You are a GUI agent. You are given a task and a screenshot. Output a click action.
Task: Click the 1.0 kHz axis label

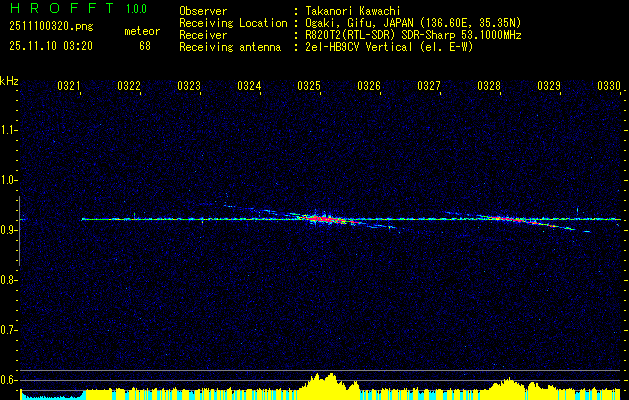tap(8, 180)
